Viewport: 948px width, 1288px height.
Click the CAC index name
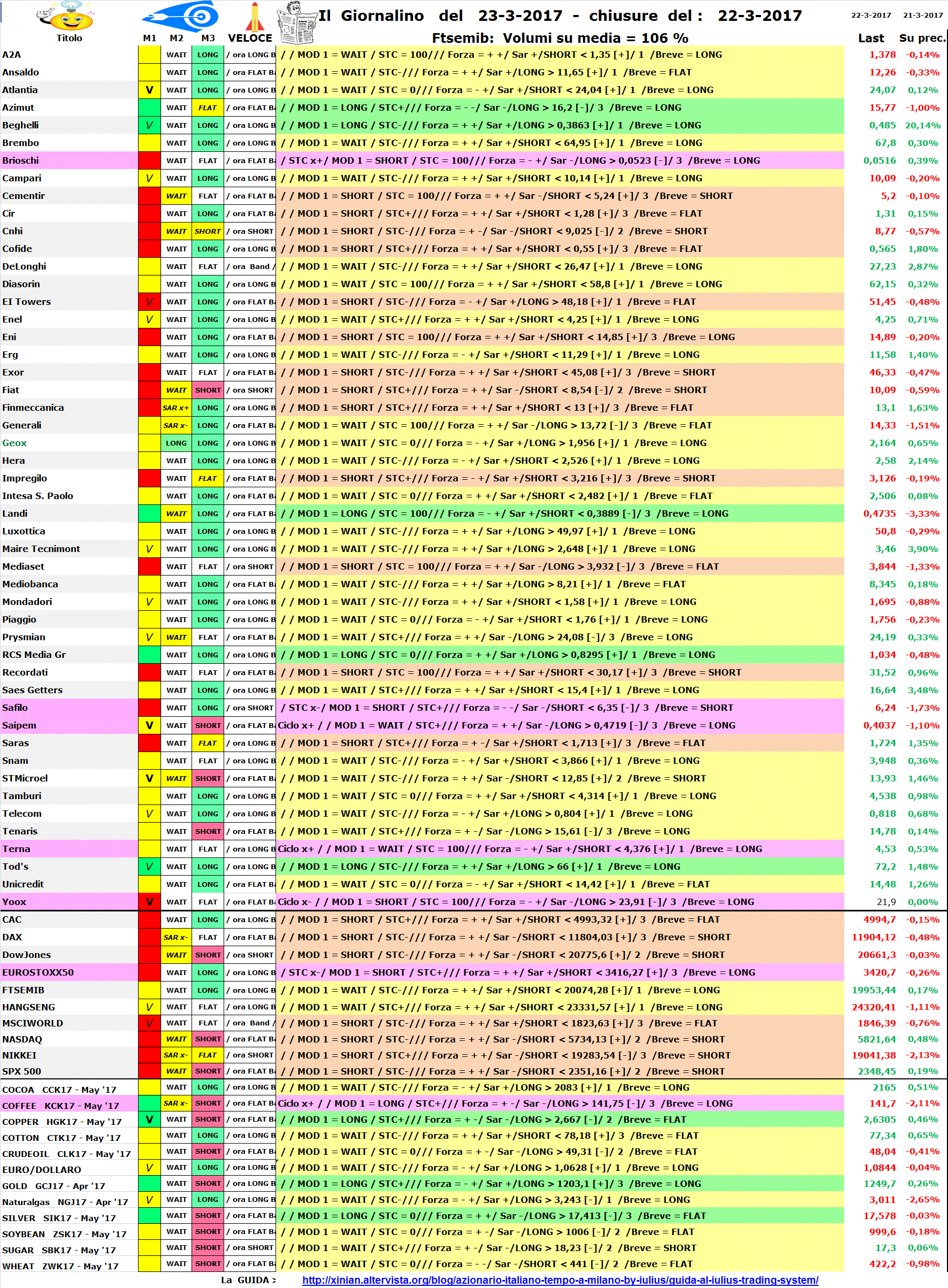tap(11, 919)
